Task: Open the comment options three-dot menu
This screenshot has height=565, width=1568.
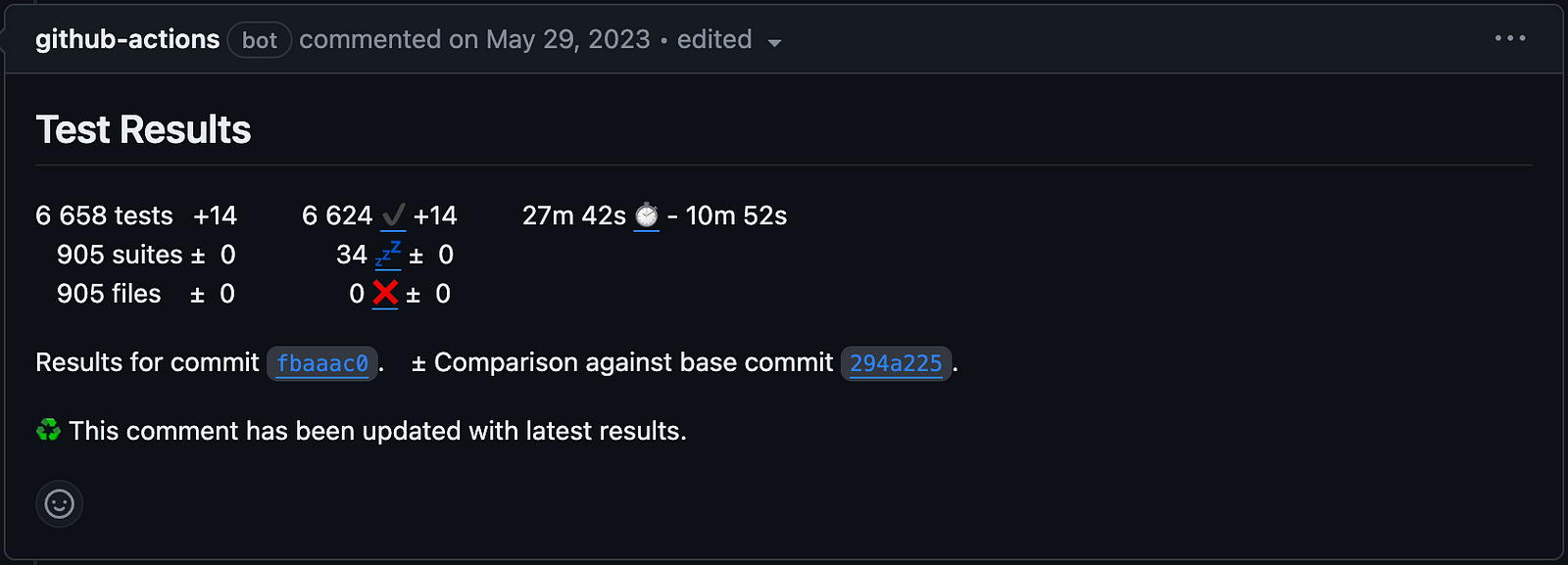Action: coord(1509,38)
